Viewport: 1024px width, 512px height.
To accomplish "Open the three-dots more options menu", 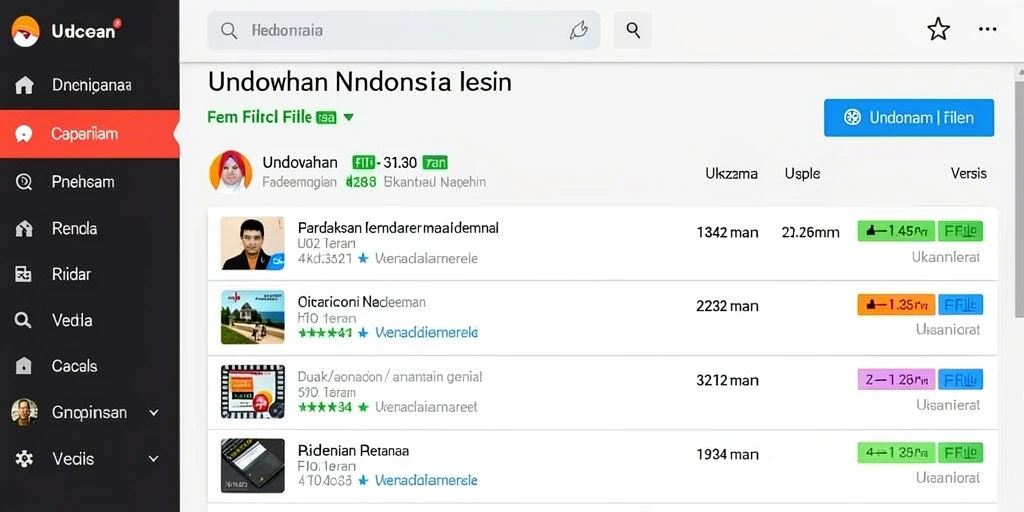I will click(x=987, y=29).
